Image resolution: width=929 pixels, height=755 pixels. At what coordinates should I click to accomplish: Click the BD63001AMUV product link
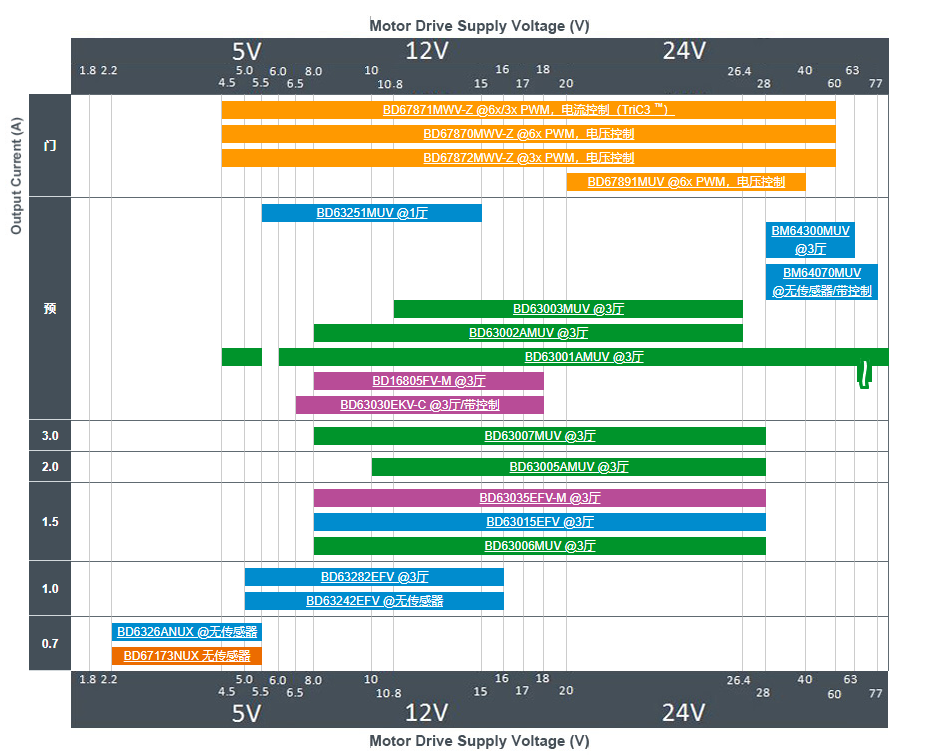click(x=584, y=357)
